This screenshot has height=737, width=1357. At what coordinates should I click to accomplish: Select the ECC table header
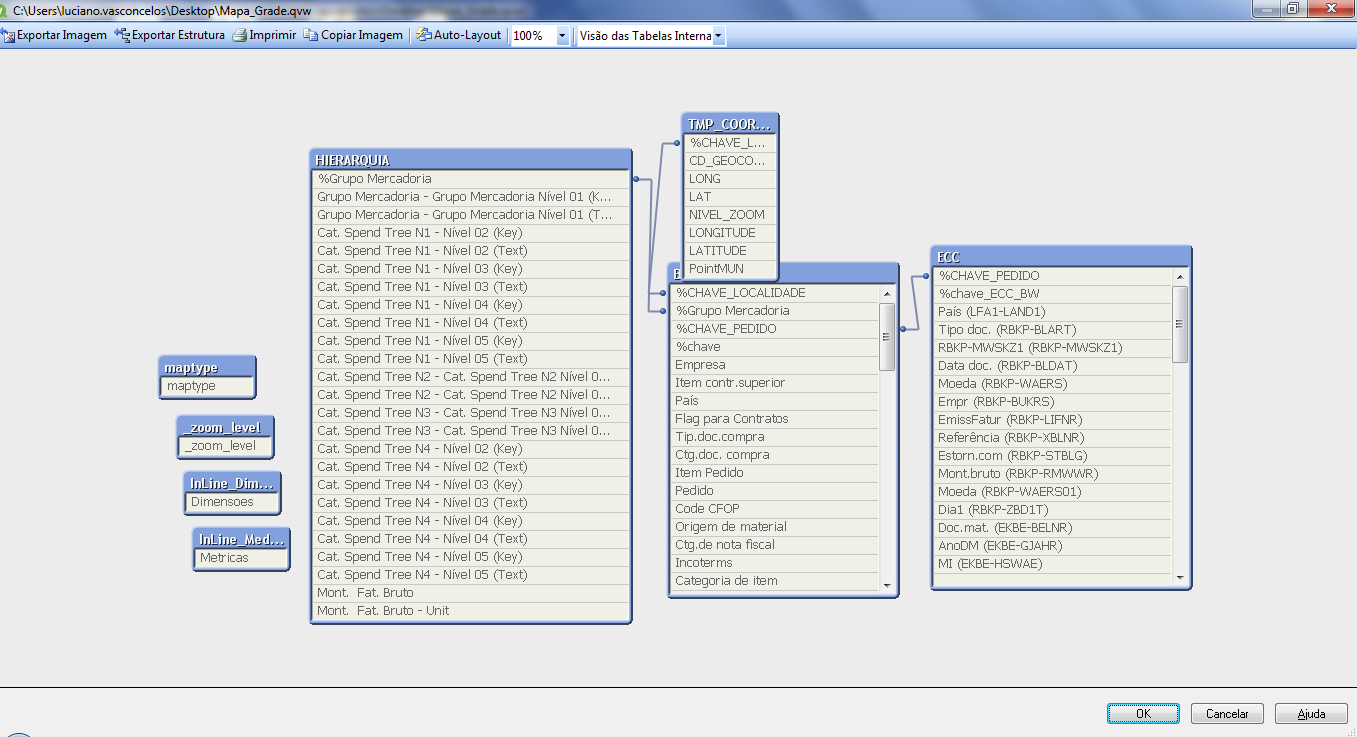click(1061, 257)
